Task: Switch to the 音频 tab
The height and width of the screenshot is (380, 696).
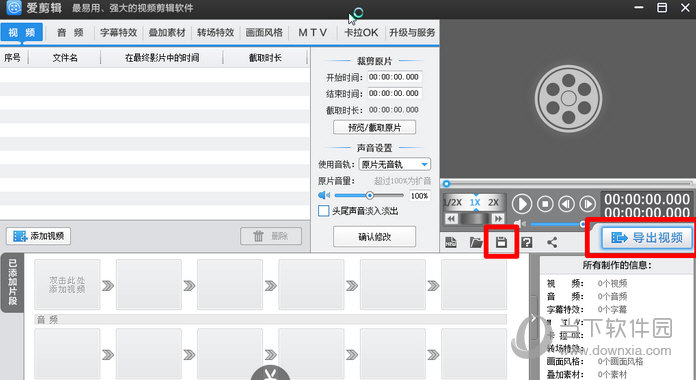Action: pyautogui.click(x=70, y=32)
